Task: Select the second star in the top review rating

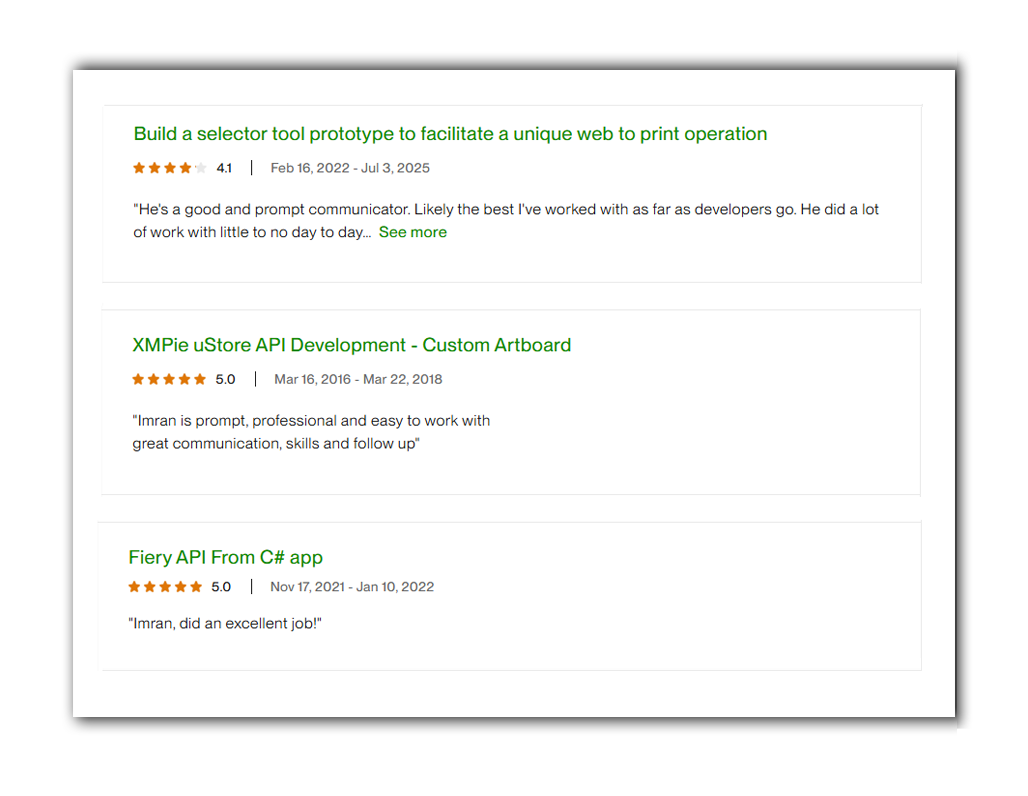Action: [x=153, y=168]
